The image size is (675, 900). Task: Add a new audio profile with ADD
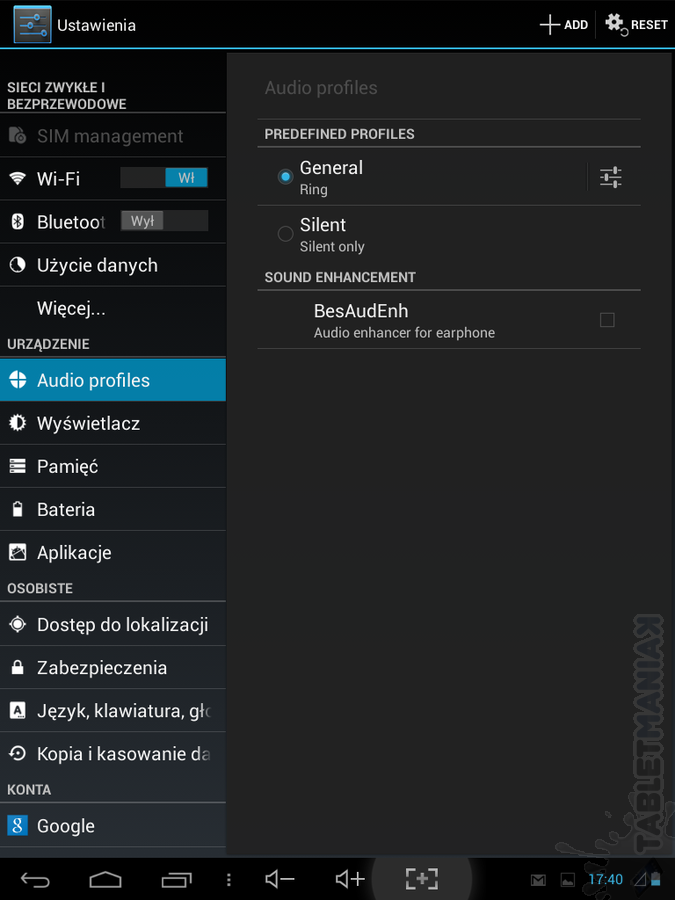click(x=564, y=25)
